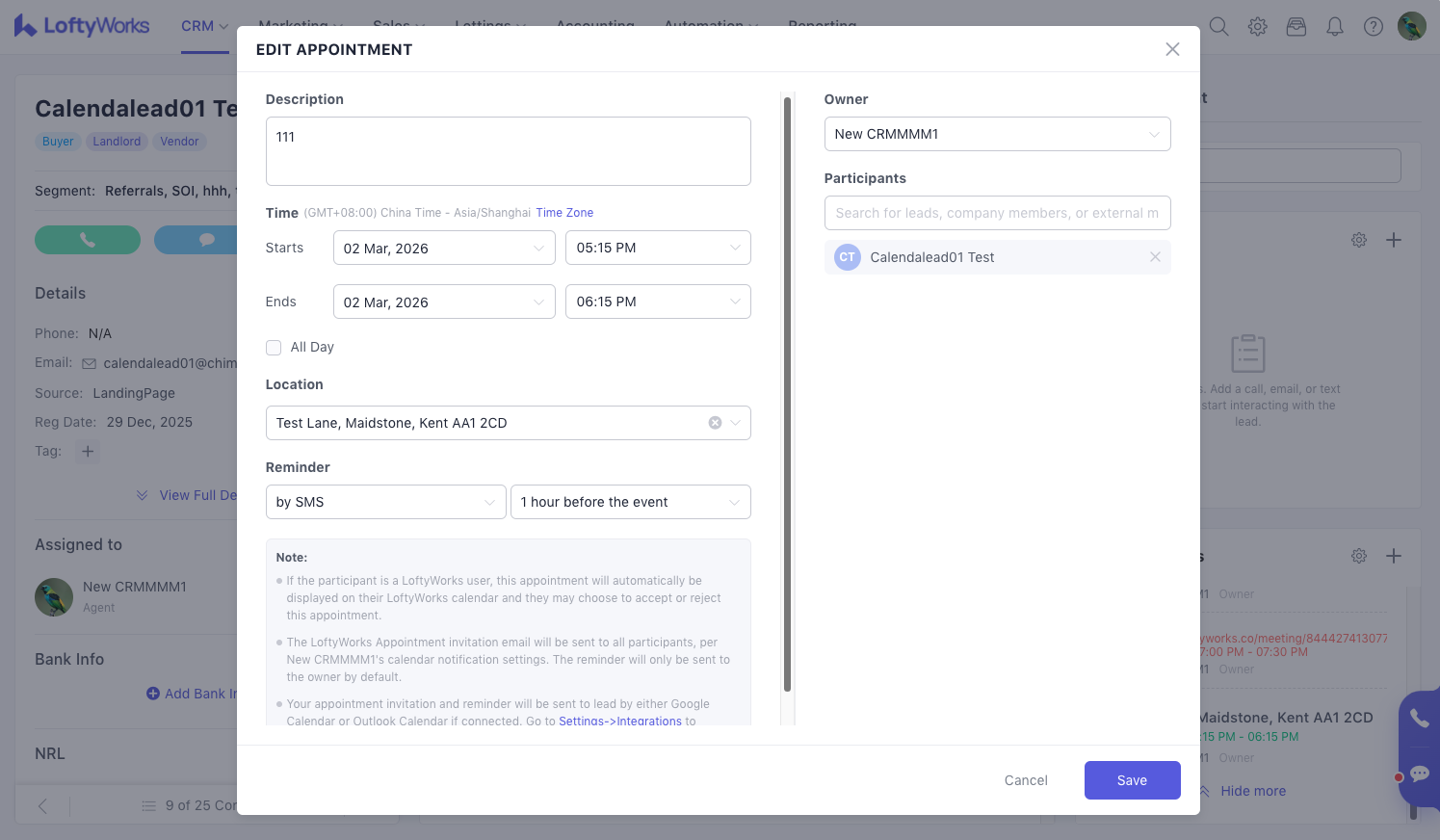Remove Calendalead01 Test from participants
Screen dimensions: 1440x840
point(1155,257)
